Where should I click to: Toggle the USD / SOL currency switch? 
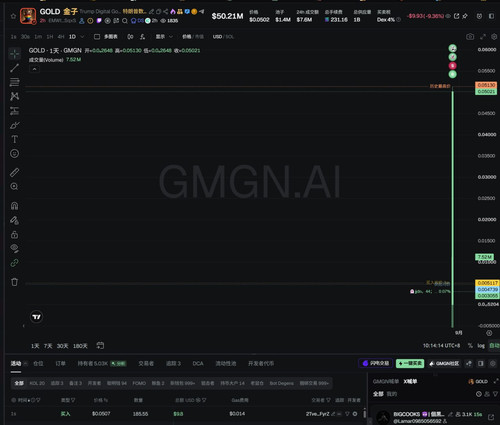(x=223, y=37)
